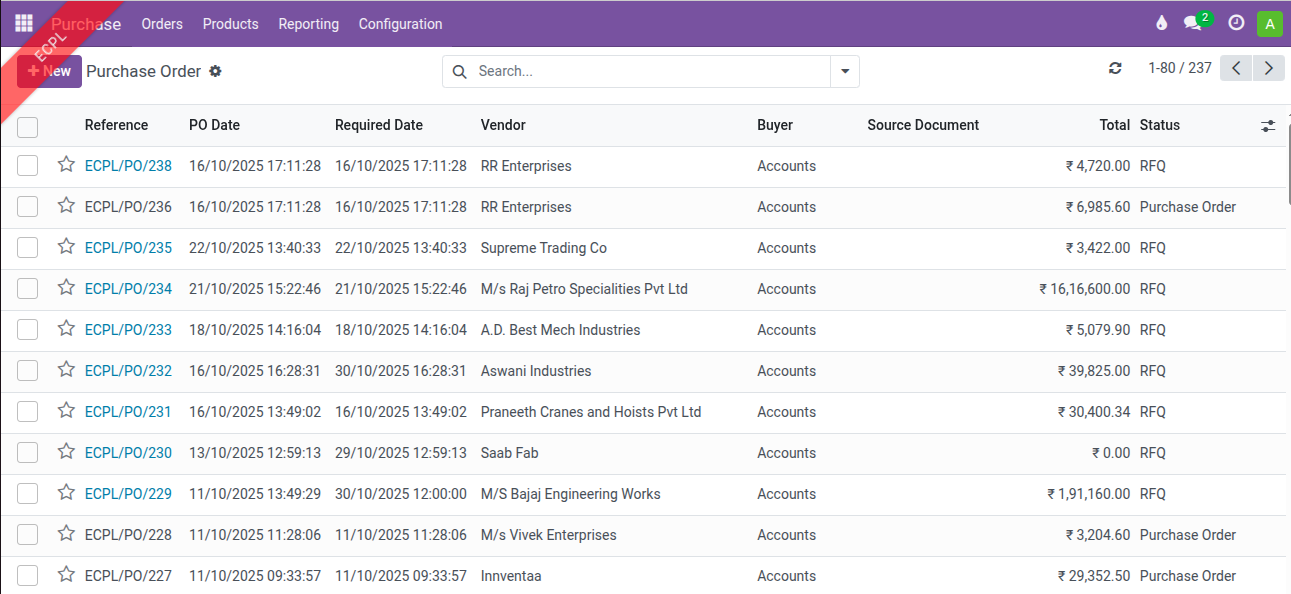Check the box for ECPL/PO/236 row
The height and width of the screenshot is (594, 1291).
tap(28, 207)
